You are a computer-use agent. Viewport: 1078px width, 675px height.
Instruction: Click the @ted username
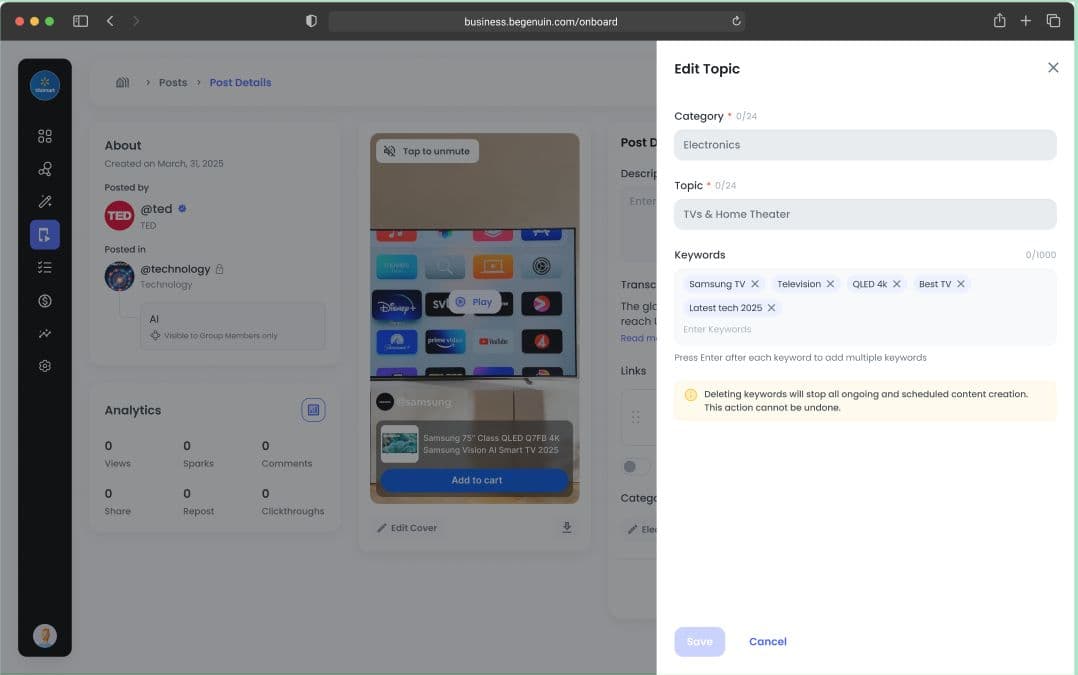click(x=156, y=209)
